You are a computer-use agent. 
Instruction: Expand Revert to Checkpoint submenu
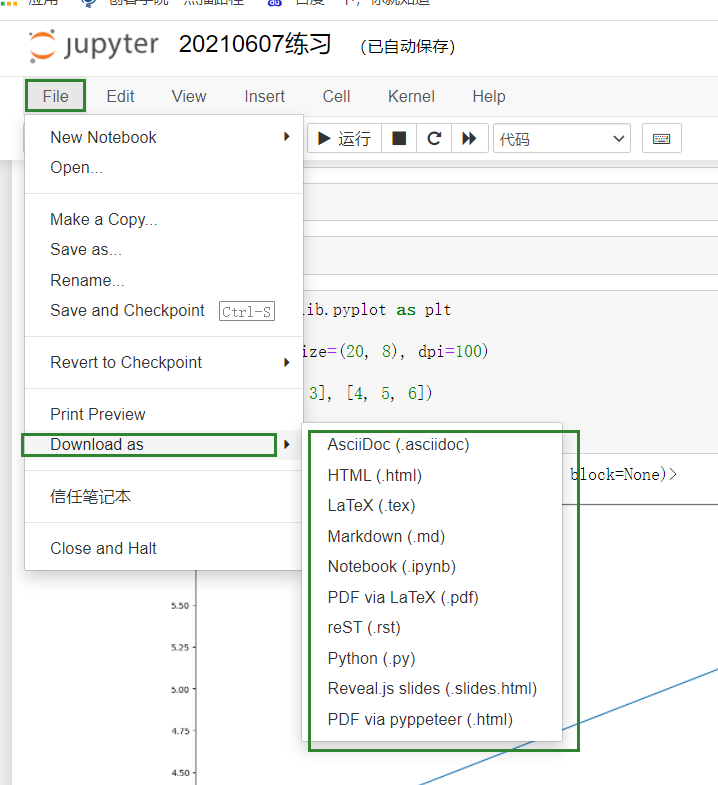pyautogui.click(x=164, y=362)
